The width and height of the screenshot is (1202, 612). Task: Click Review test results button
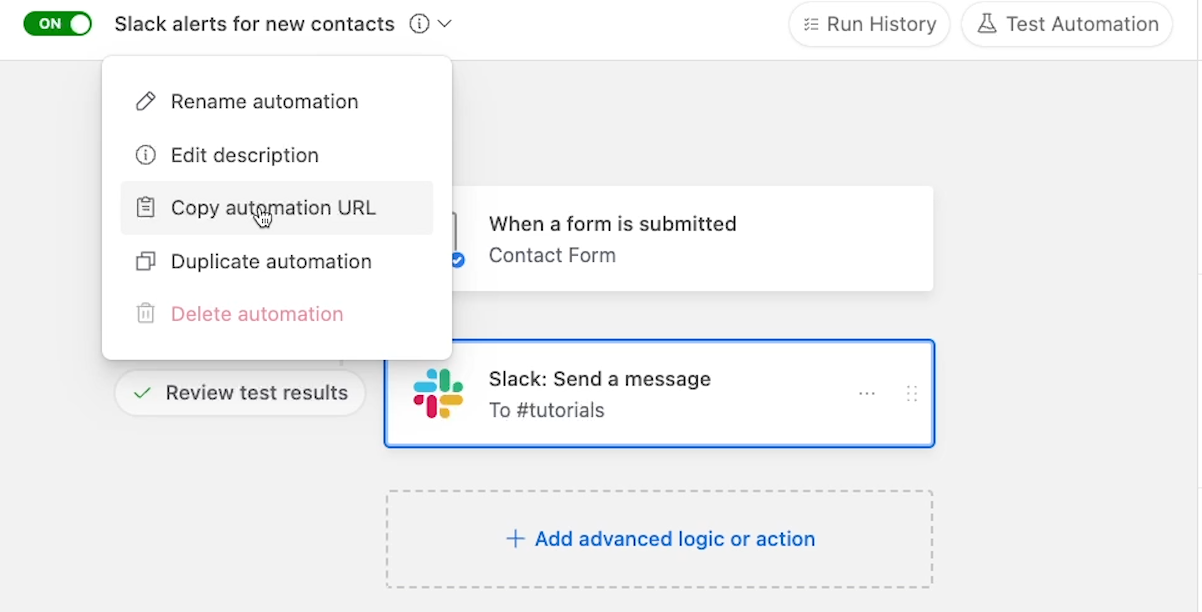240,393
